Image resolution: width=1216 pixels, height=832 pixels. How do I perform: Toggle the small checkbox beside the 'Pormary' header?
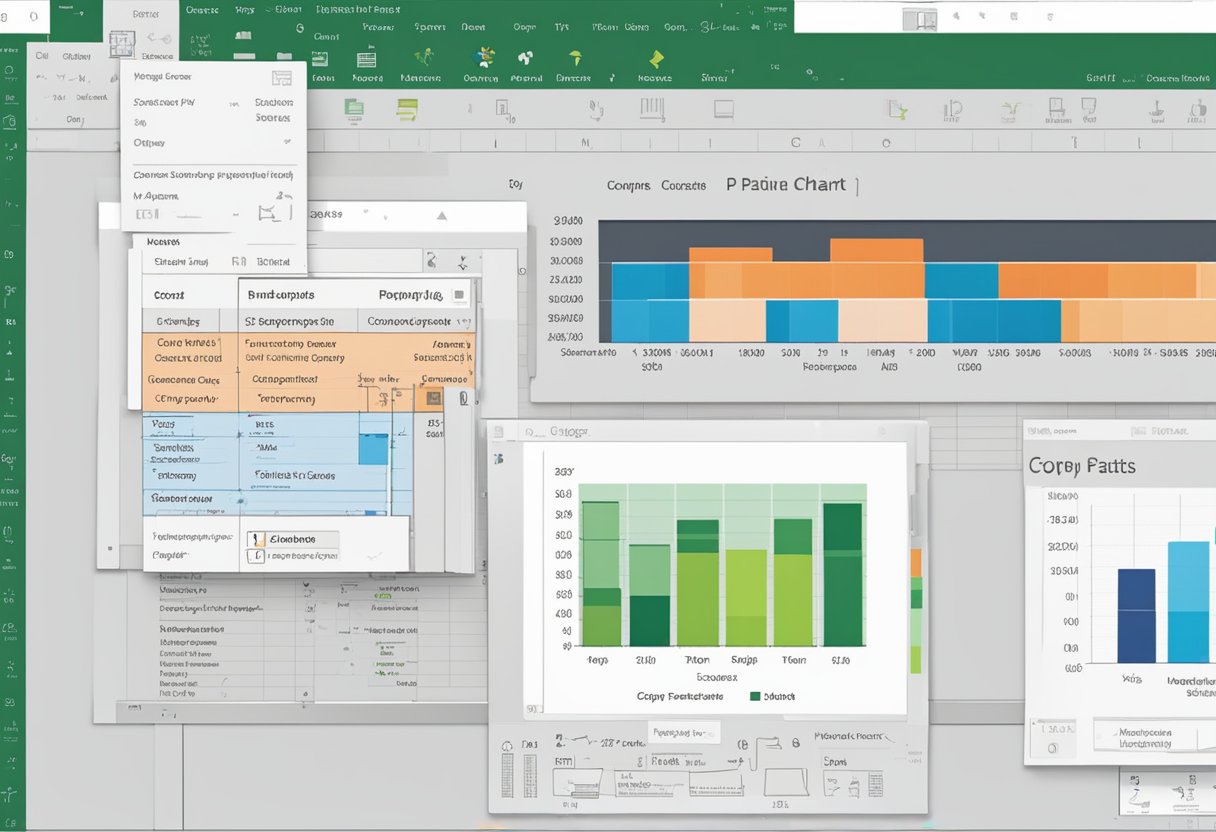point(458,295)
